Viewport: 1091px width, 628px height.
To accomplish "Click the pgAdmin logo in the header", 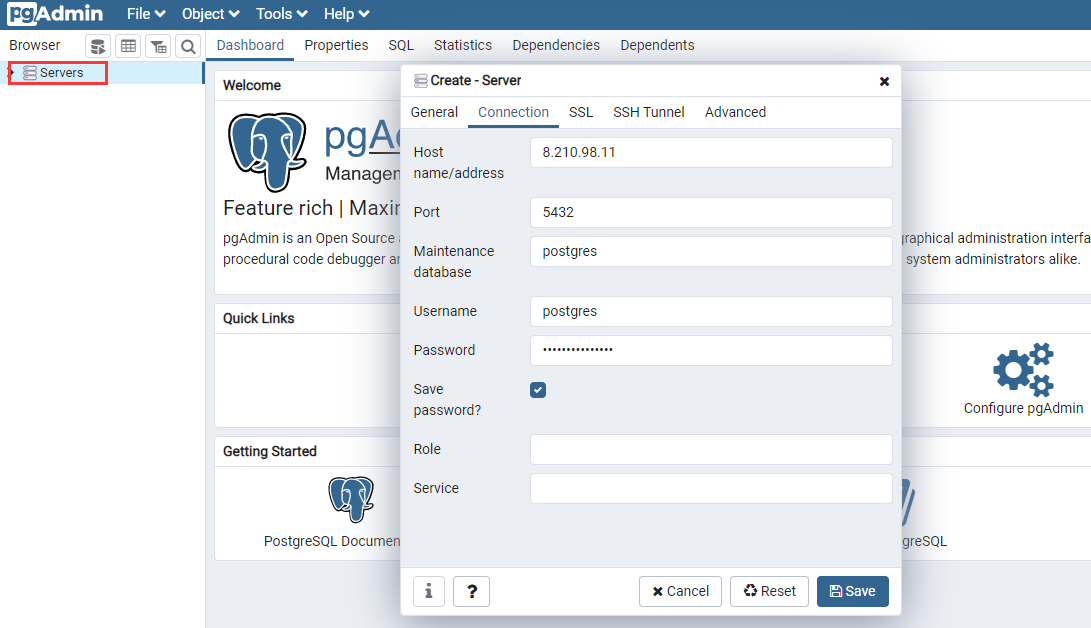I will pyautogui.click(x=55, y=13).
